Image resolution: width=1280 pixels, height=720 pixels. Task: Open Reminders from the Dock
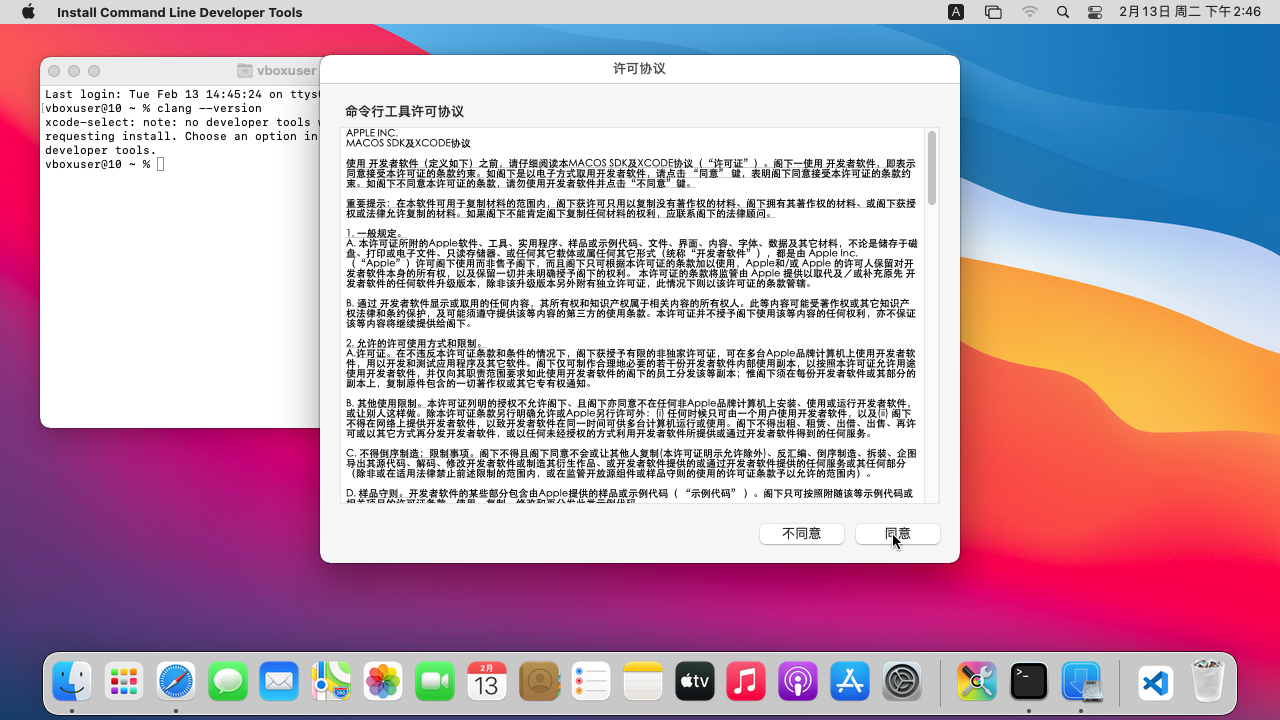591,682
